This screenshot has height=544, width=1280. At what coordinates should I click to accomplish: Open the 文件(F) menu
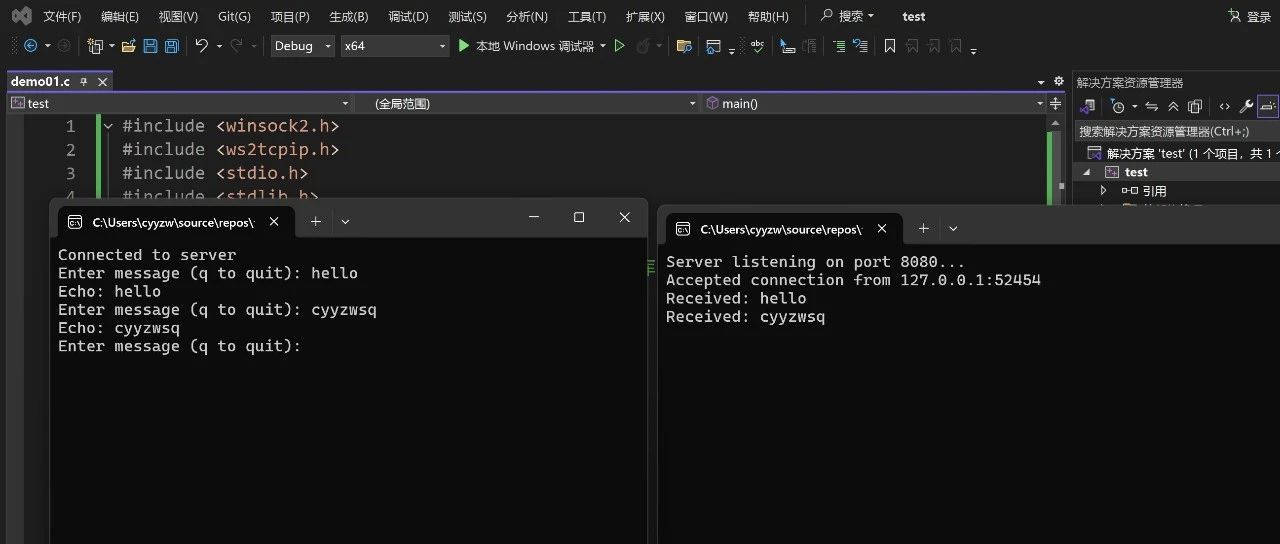[62, 17]
